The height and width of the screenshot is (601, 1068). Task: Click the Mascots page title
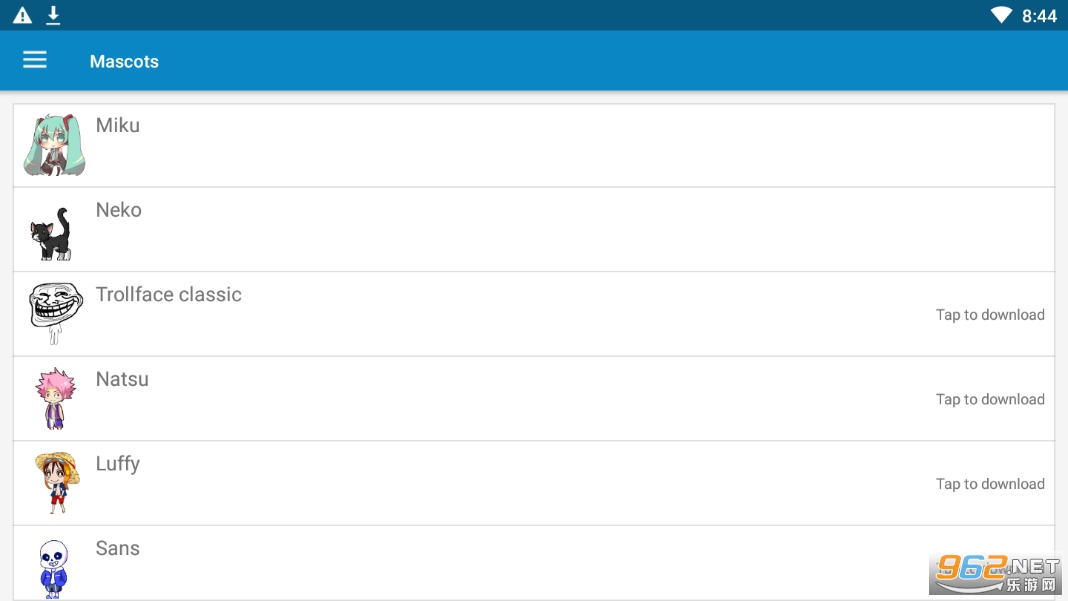click(x=124, y=61)
